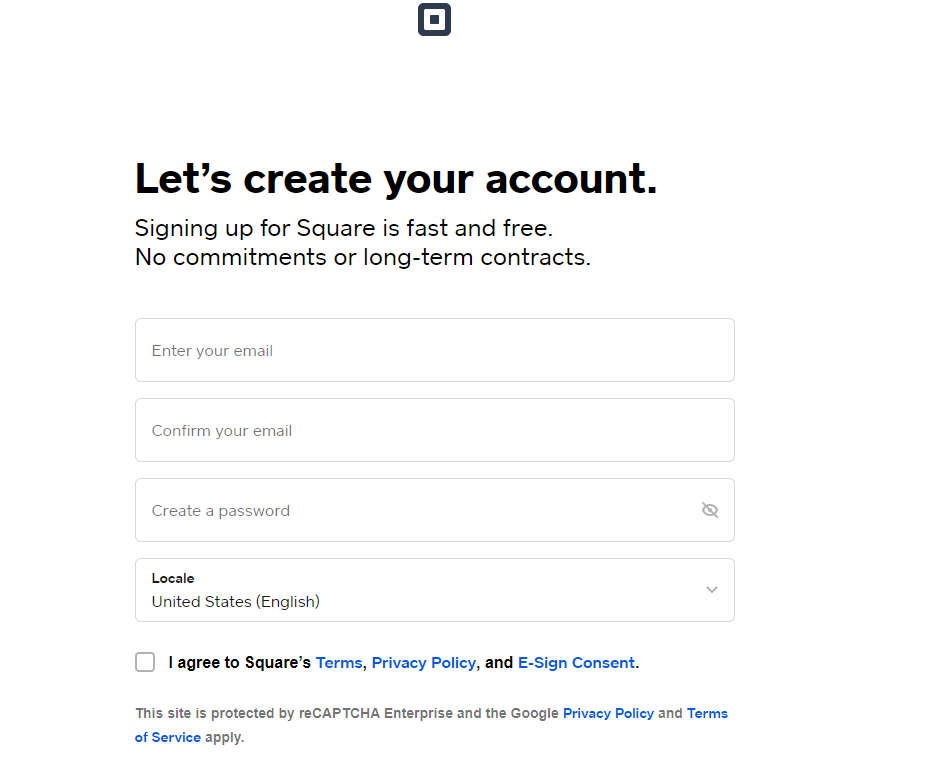The width and height of the screenshot is (930, 758).
Task: Focus the Create a password field
Action: click(435, 510)
